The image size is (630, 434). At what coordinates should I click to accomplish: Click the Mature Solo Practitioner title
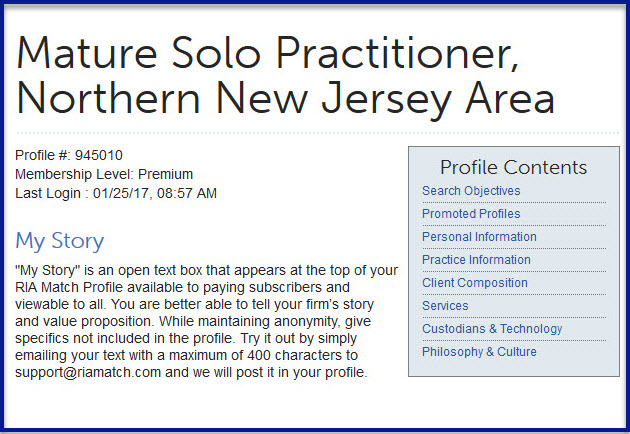point(268,53)
